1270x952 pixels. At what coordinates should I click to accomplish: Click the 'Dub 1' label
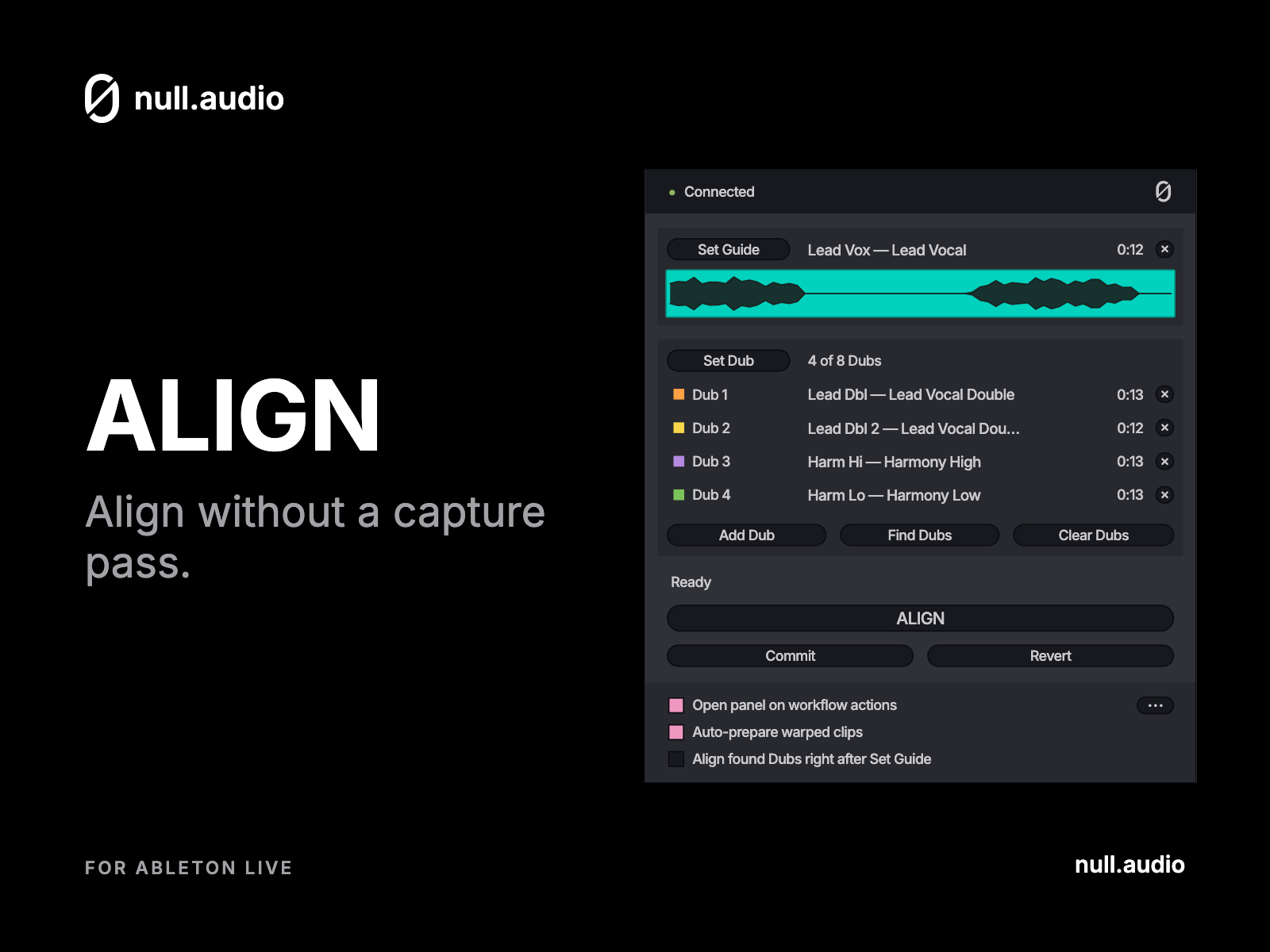tap(710, 394)
